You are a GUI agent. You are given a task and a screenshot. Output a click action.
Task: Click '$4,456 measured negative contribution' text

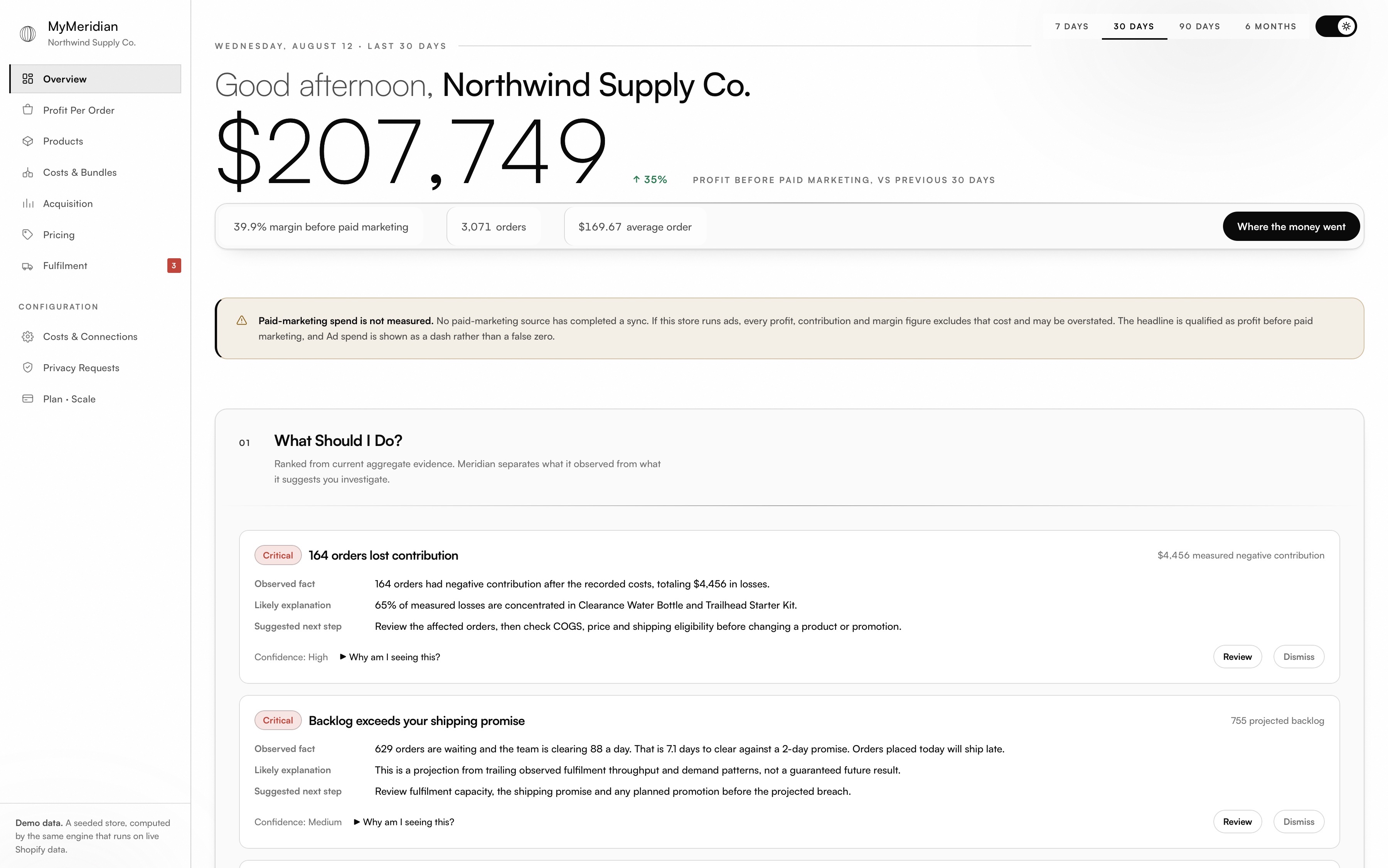[x=1240, y=555]
